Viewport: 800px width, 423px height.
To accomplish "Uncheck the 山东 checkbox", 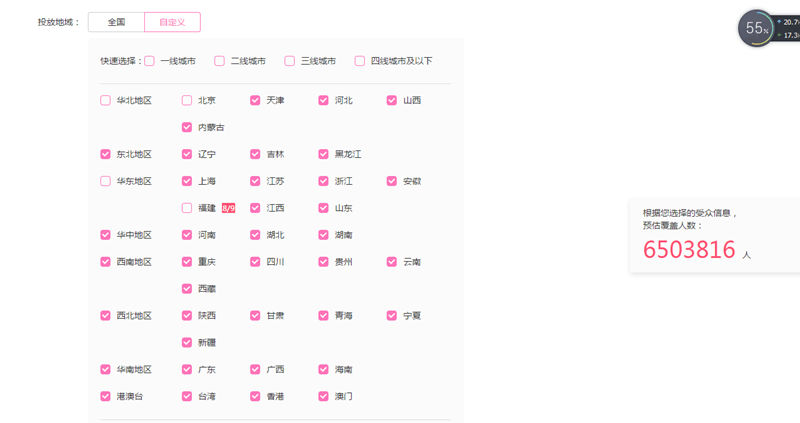I will pyautogui.click(x=323, y=208).
